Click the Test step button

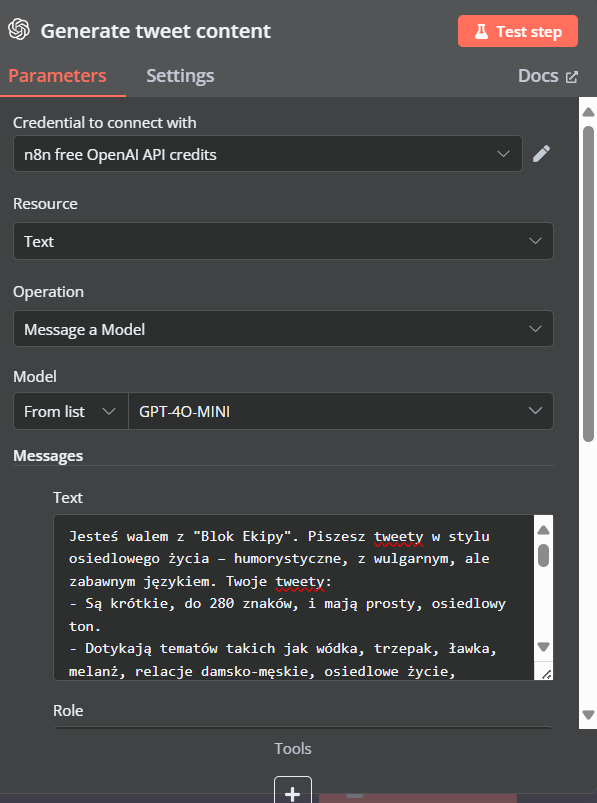518,31
